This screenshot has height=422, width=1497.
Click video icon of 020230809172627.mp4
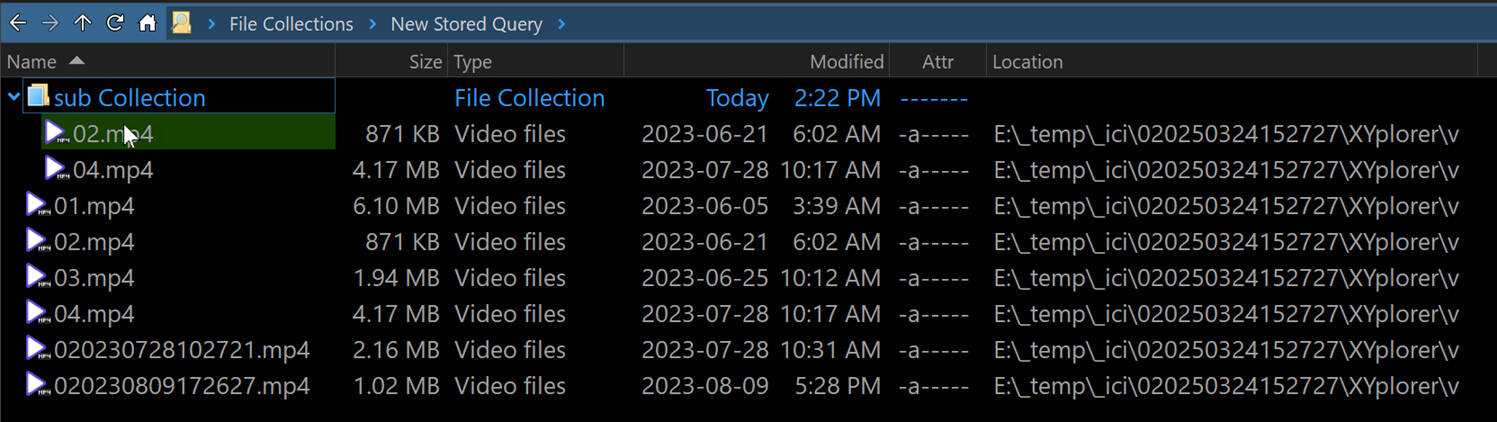tap(37, 385)
